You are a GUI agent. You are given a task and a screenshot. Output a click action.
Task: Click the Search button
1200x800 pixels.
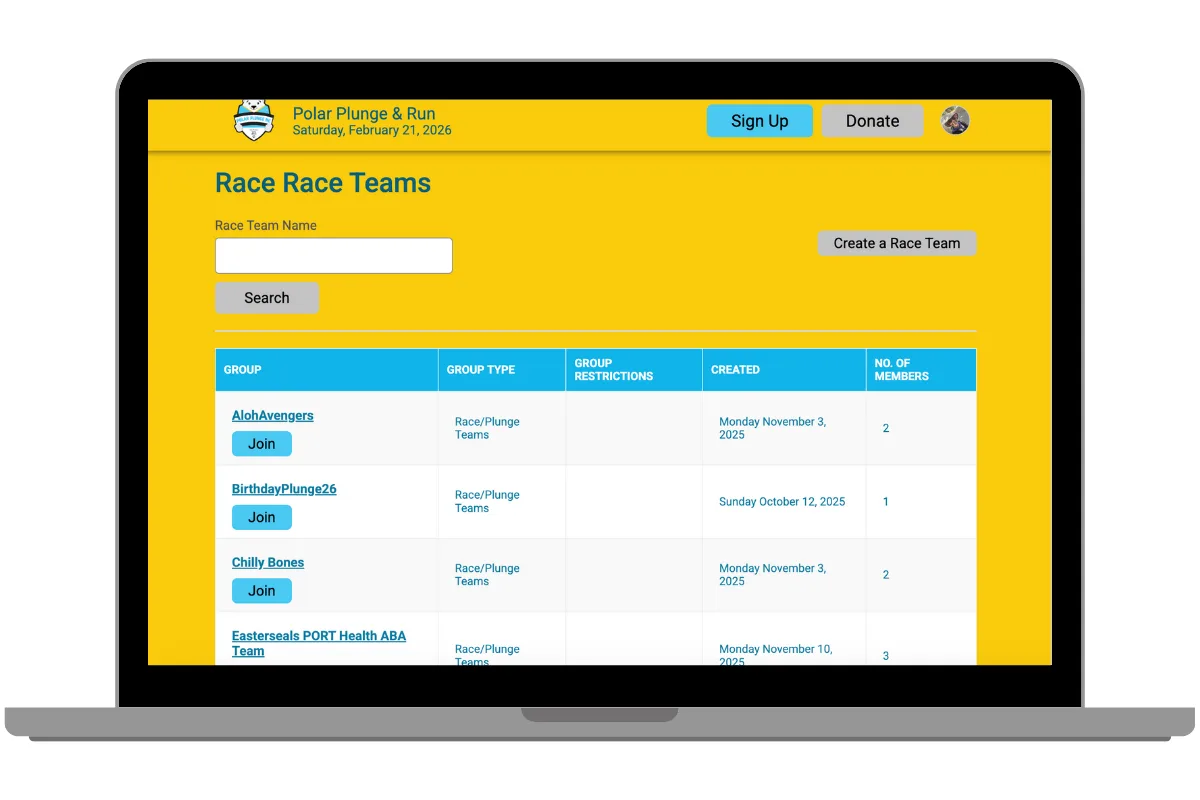click(x=267, y=298)
